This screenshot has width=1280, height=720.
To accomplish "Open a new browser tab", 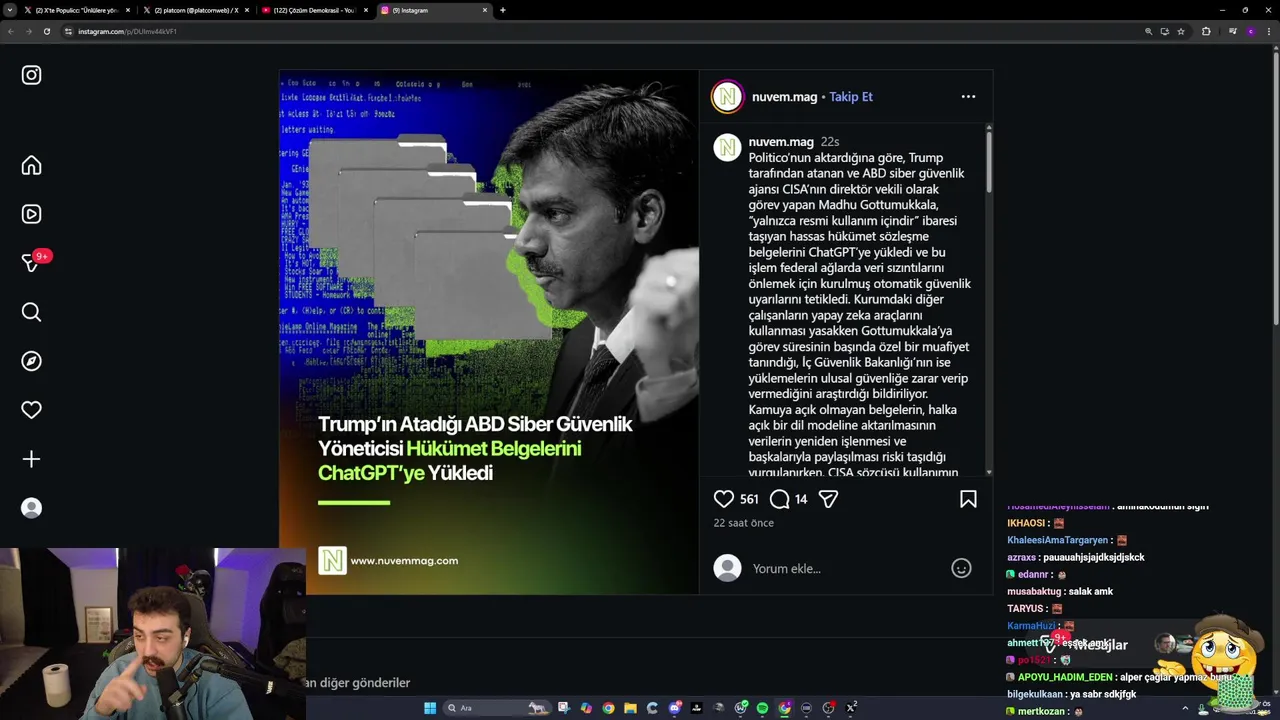I will coord(502,10).
